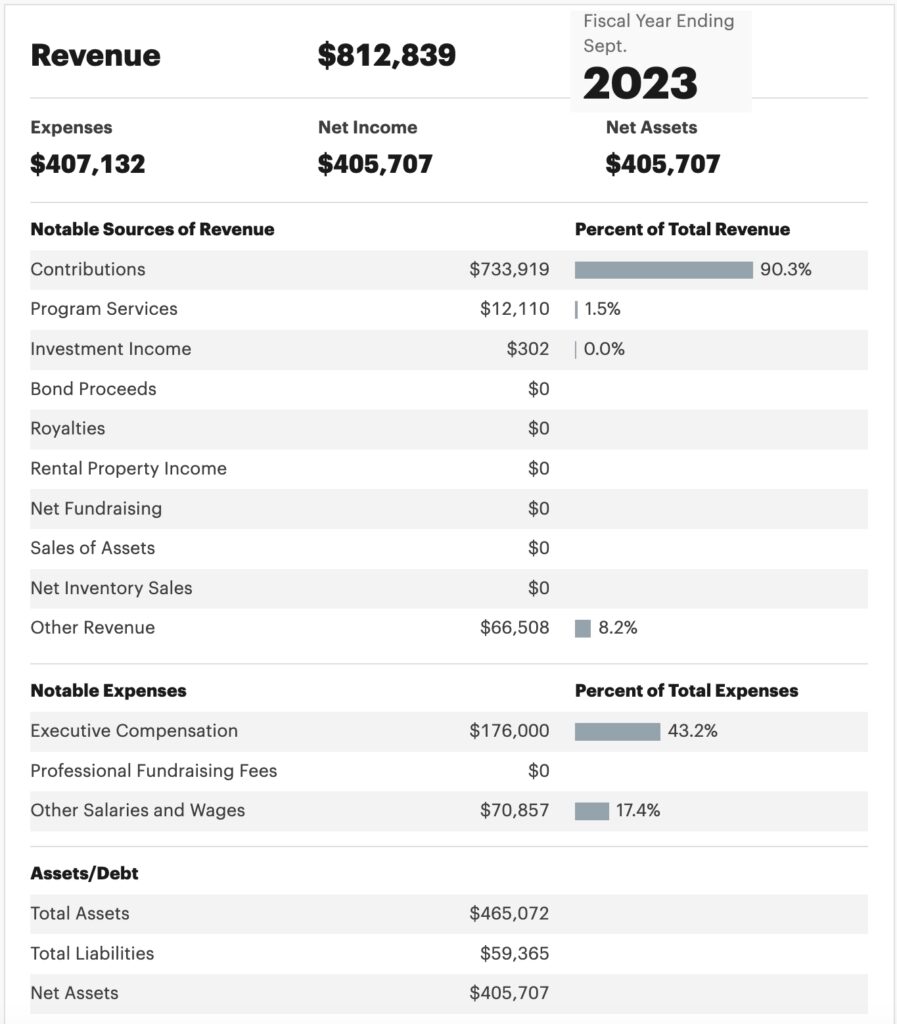This screenshot has height=1024, width=897.
Task: Click the Net Fundraising row
Action: click(x=448, y=509)
